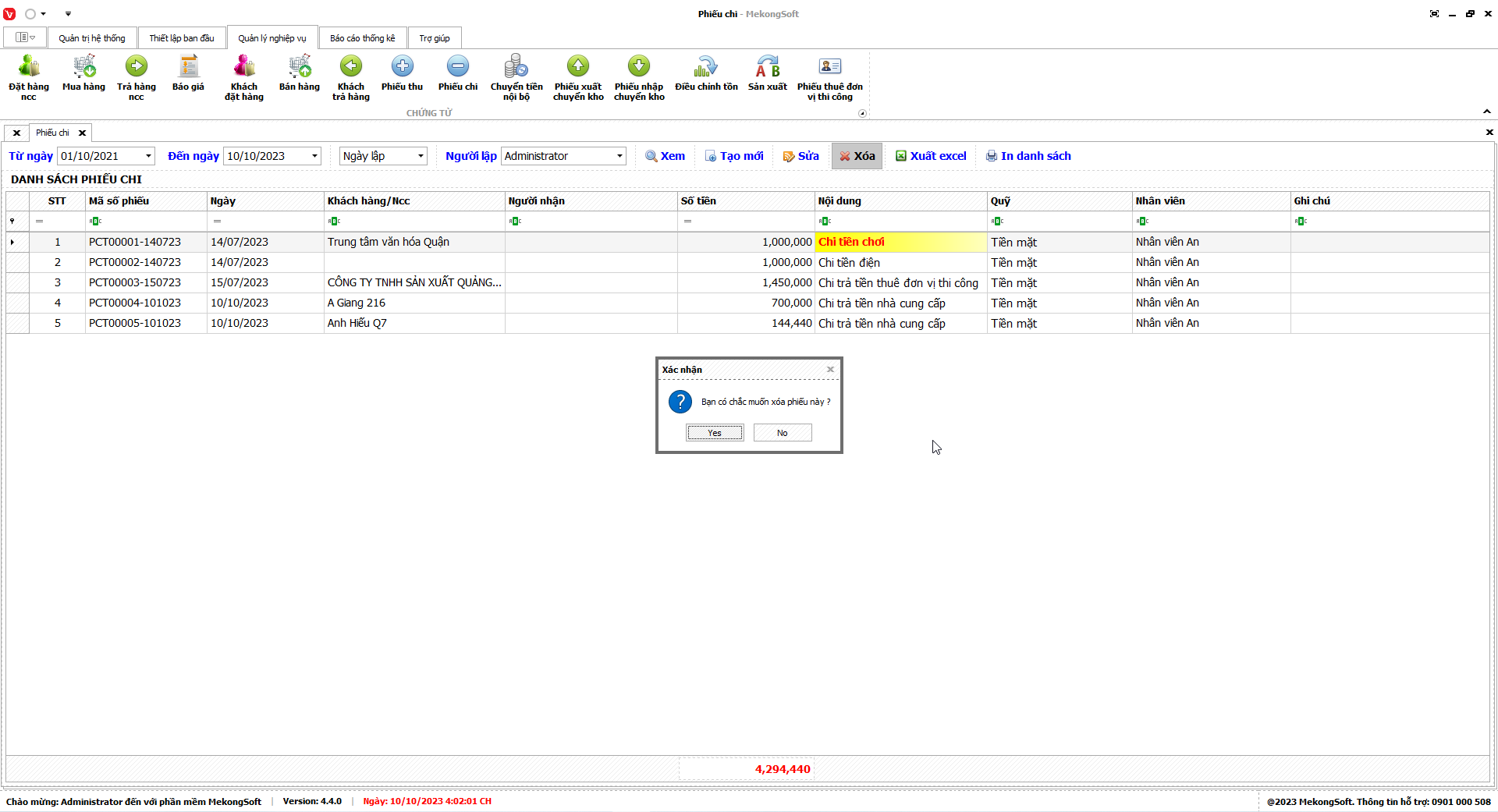
Task: Open the Người lập Administrator dropdown
Action: (619, 156)
